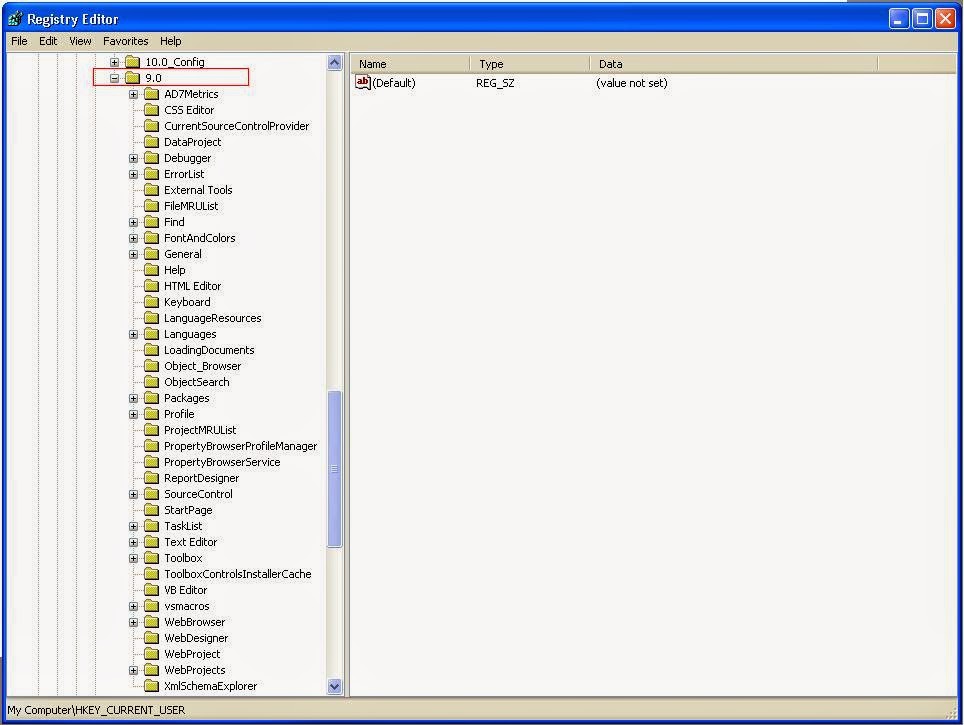
Task: Maximize the Registry Editor window
Action: [922, 19]
